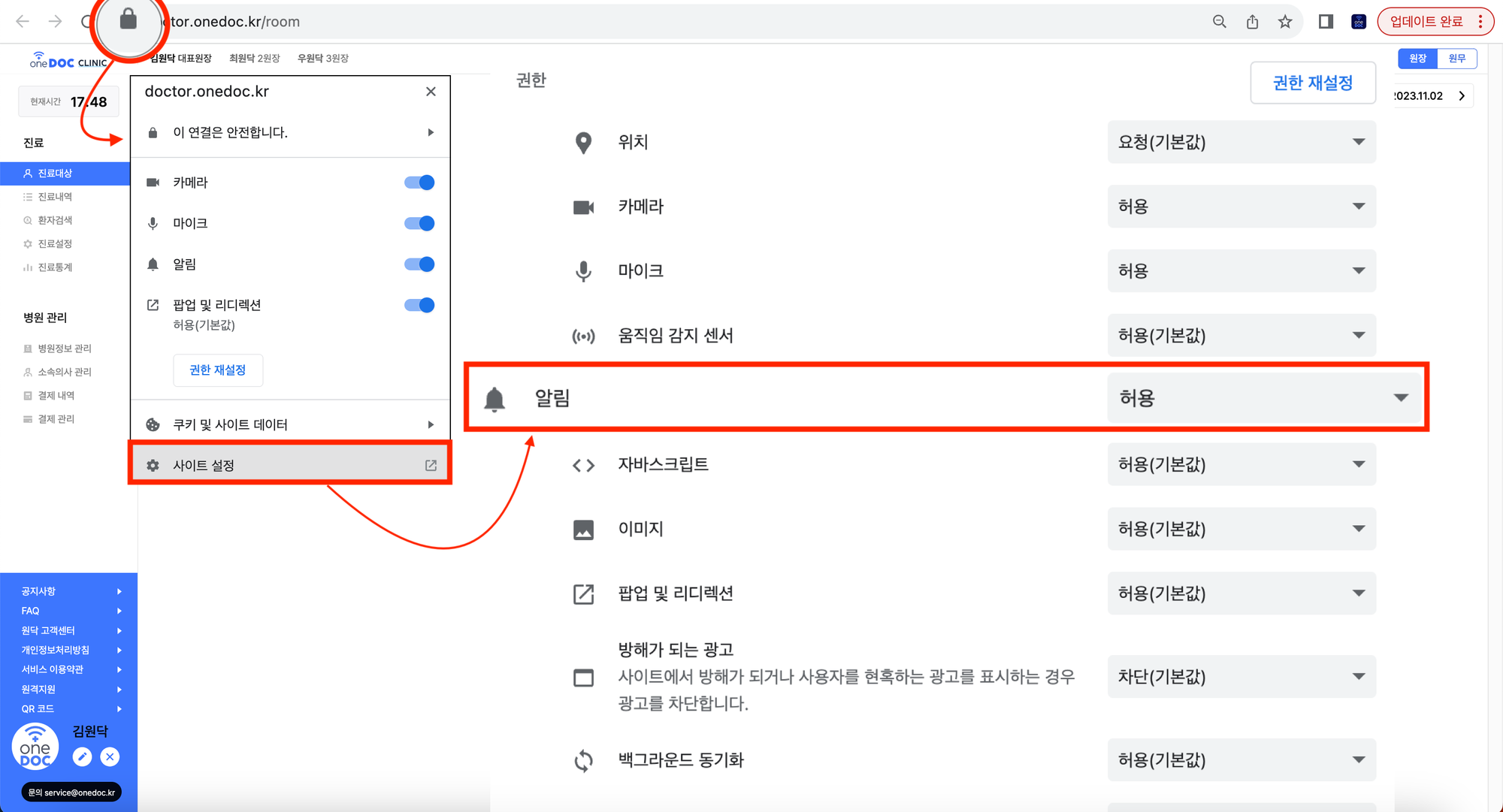Toggle the 마이크 permission switch
The image size is (1503, 812).
(419, 223)
